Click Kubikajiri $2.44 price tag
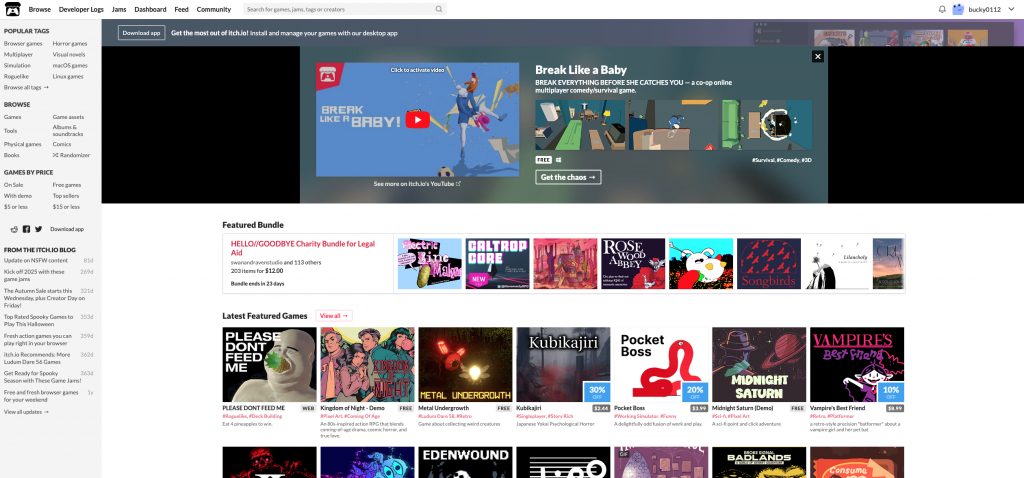Screen dimensions: 1024x478 coord(601,408)
